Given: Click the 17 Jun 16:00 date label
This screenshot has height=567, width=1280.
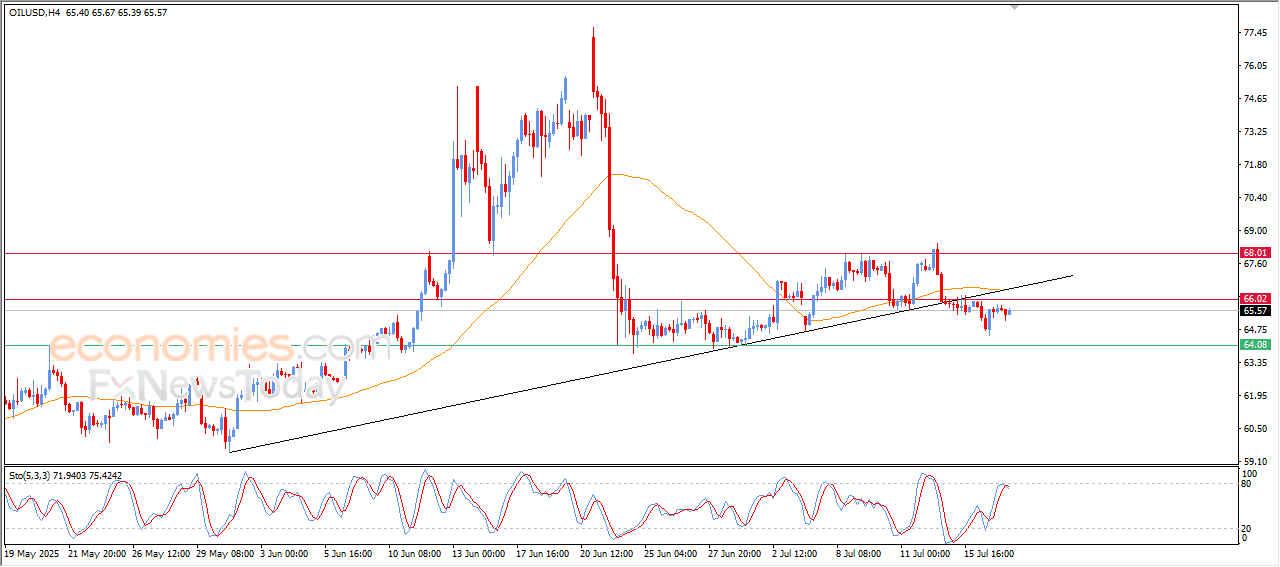Looking at the screenshot, I should (x=544, y=552).
